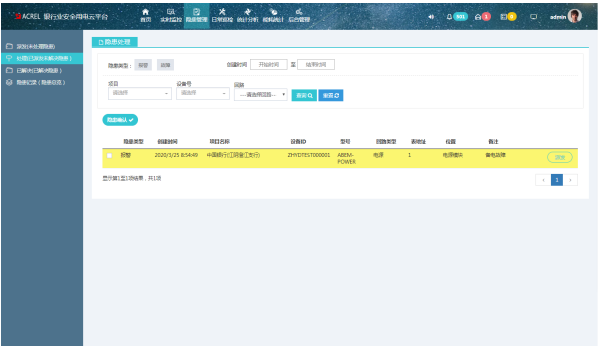Mute the alarm sound speaker icon
This screenshot has height=360, width=604.
click(x=431, y=17)
